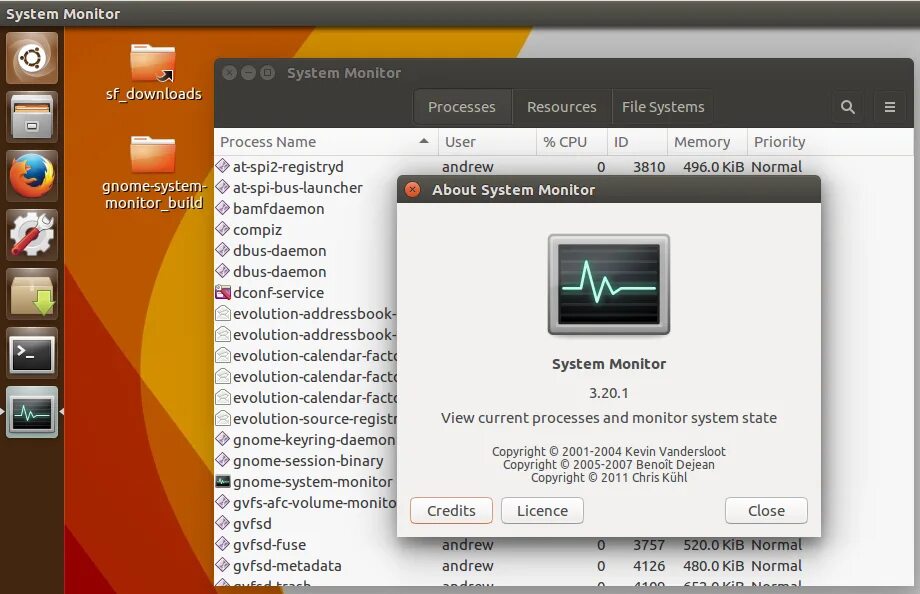
Task: Click the gnome-system-monitor process icon
Action: point(222,481)
